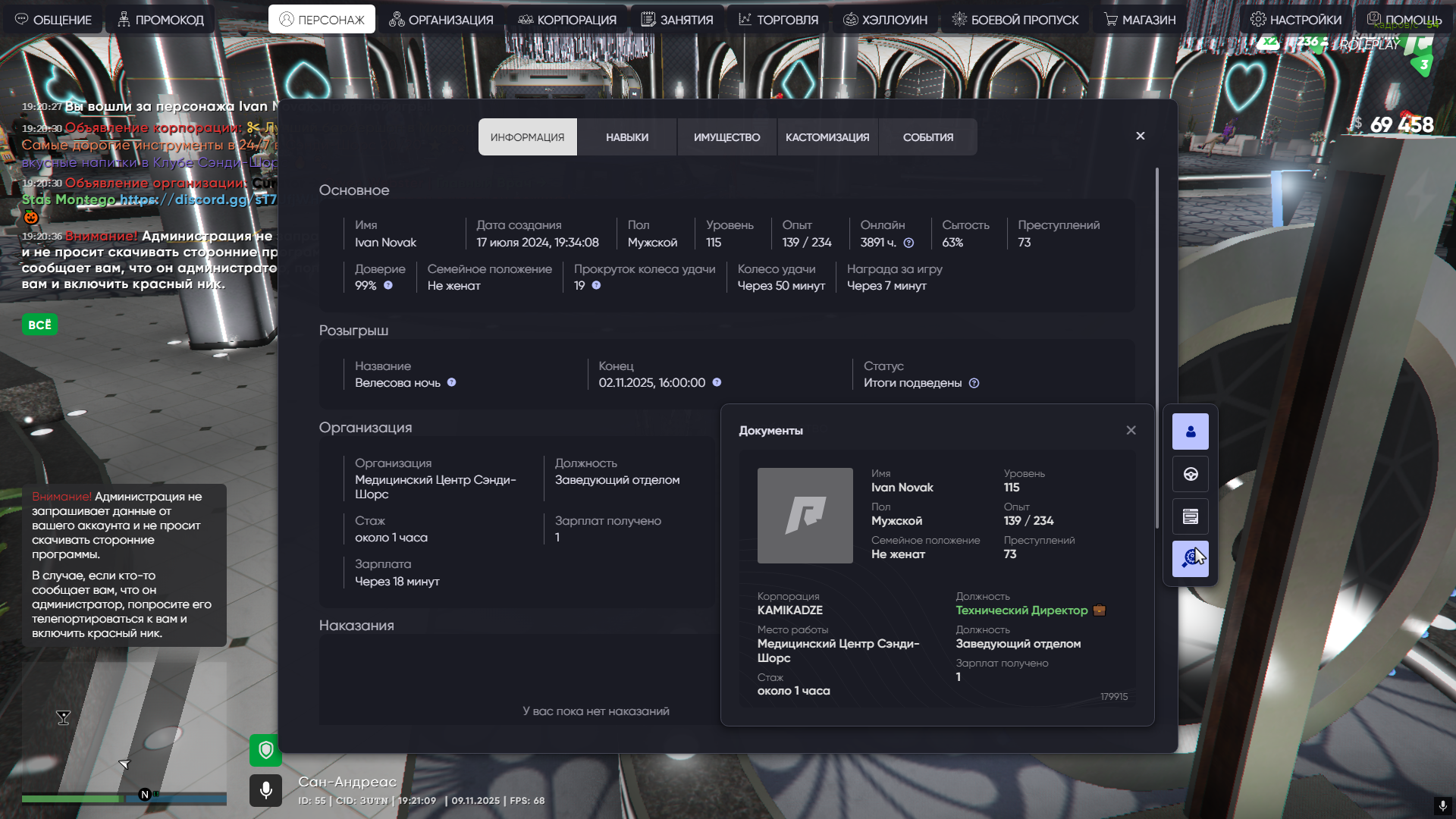Click the У вас пока нет наказаний message
This screenshot has height=819, width=1456.
tap(596, 711)
